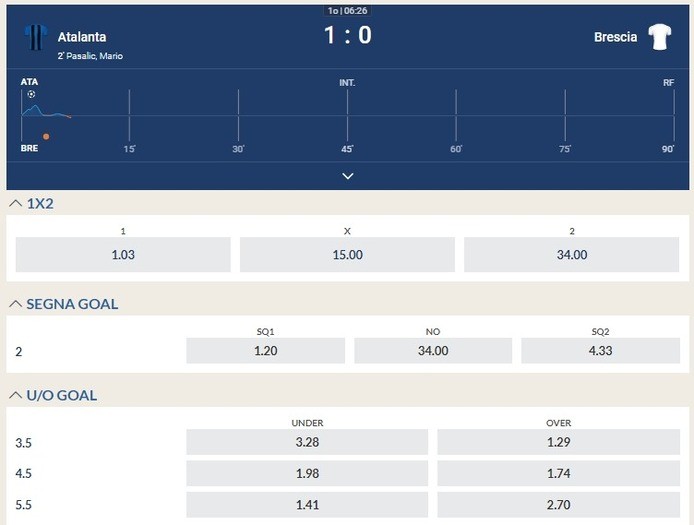The image size is (694, 525).
Task: Pick Brescia win at 34.00
Action: tap(572, 255)
